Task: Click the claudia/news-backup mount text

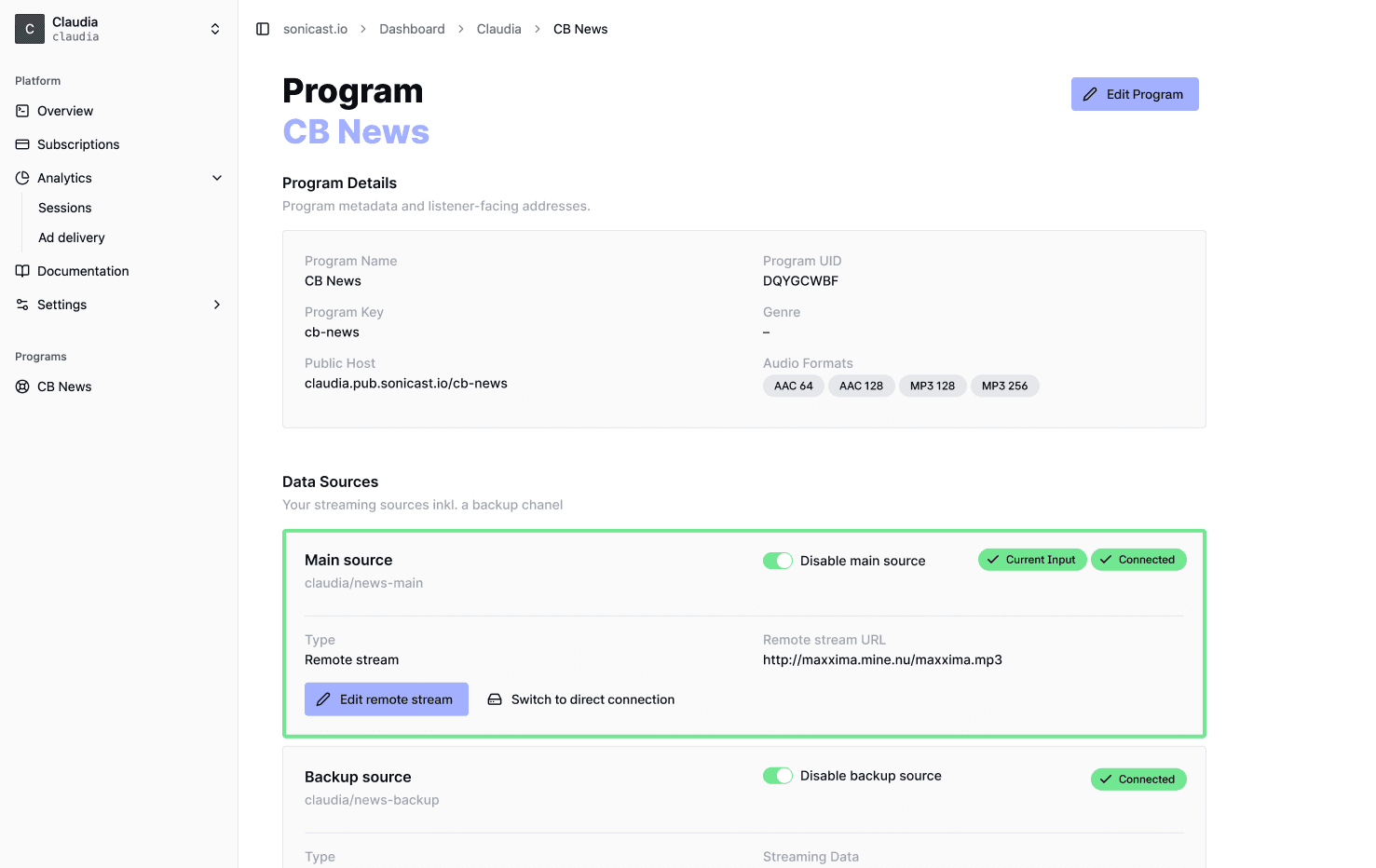Action: [x=372, y=800]
